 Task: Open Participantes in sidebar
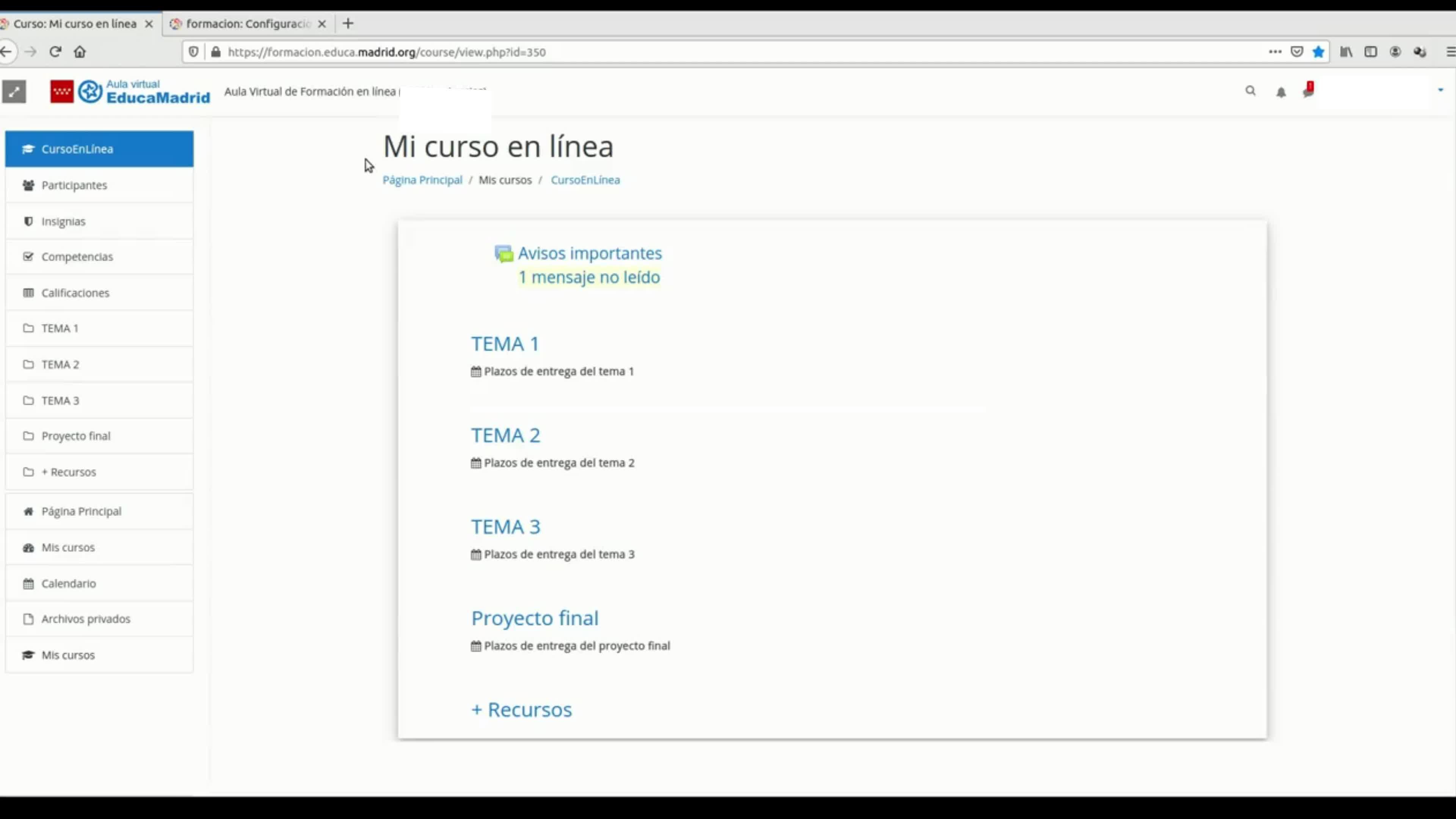point(74,185)
